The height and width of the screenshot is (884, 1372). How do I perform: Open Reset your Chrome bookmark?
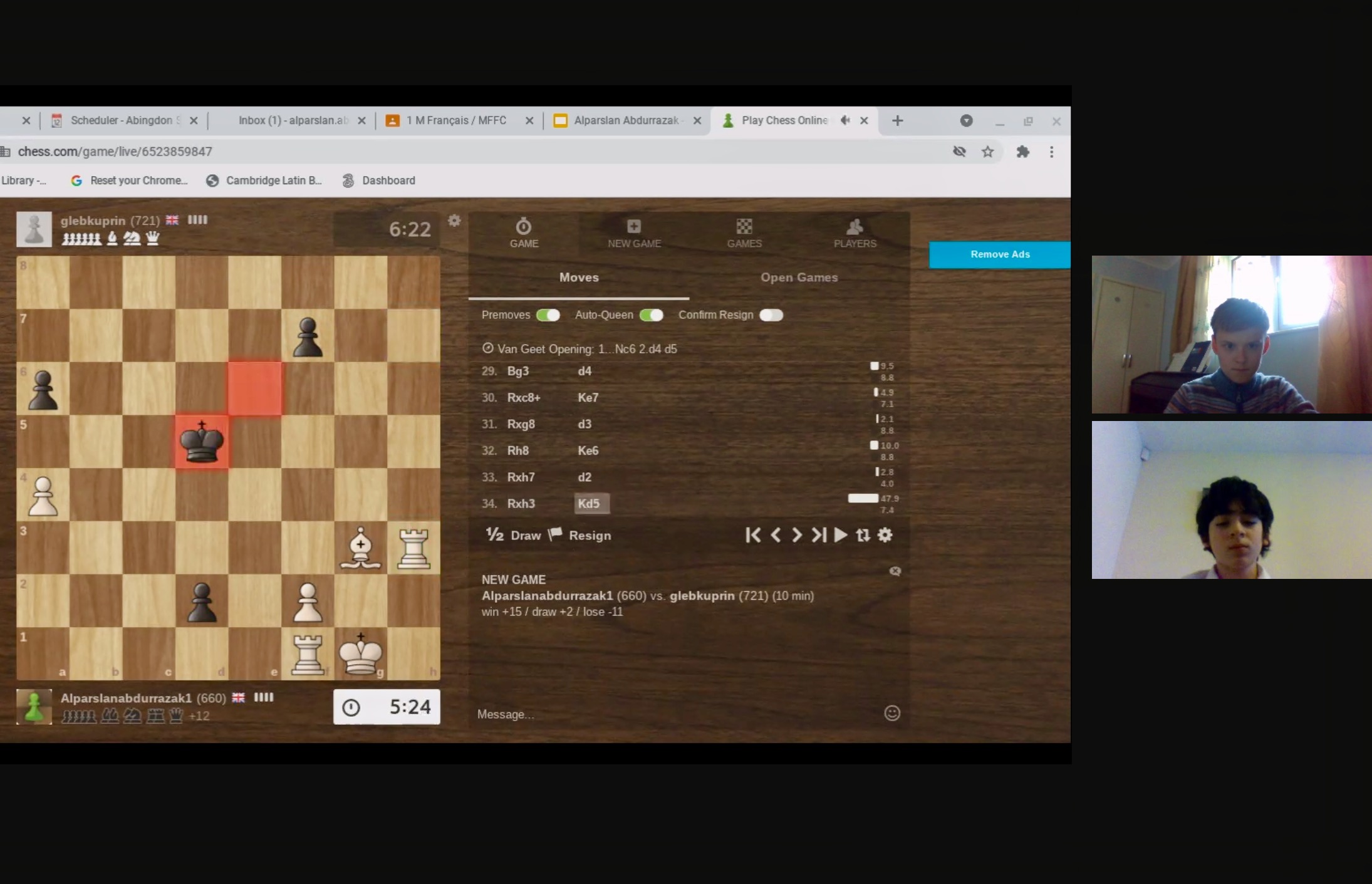[130, 180]
